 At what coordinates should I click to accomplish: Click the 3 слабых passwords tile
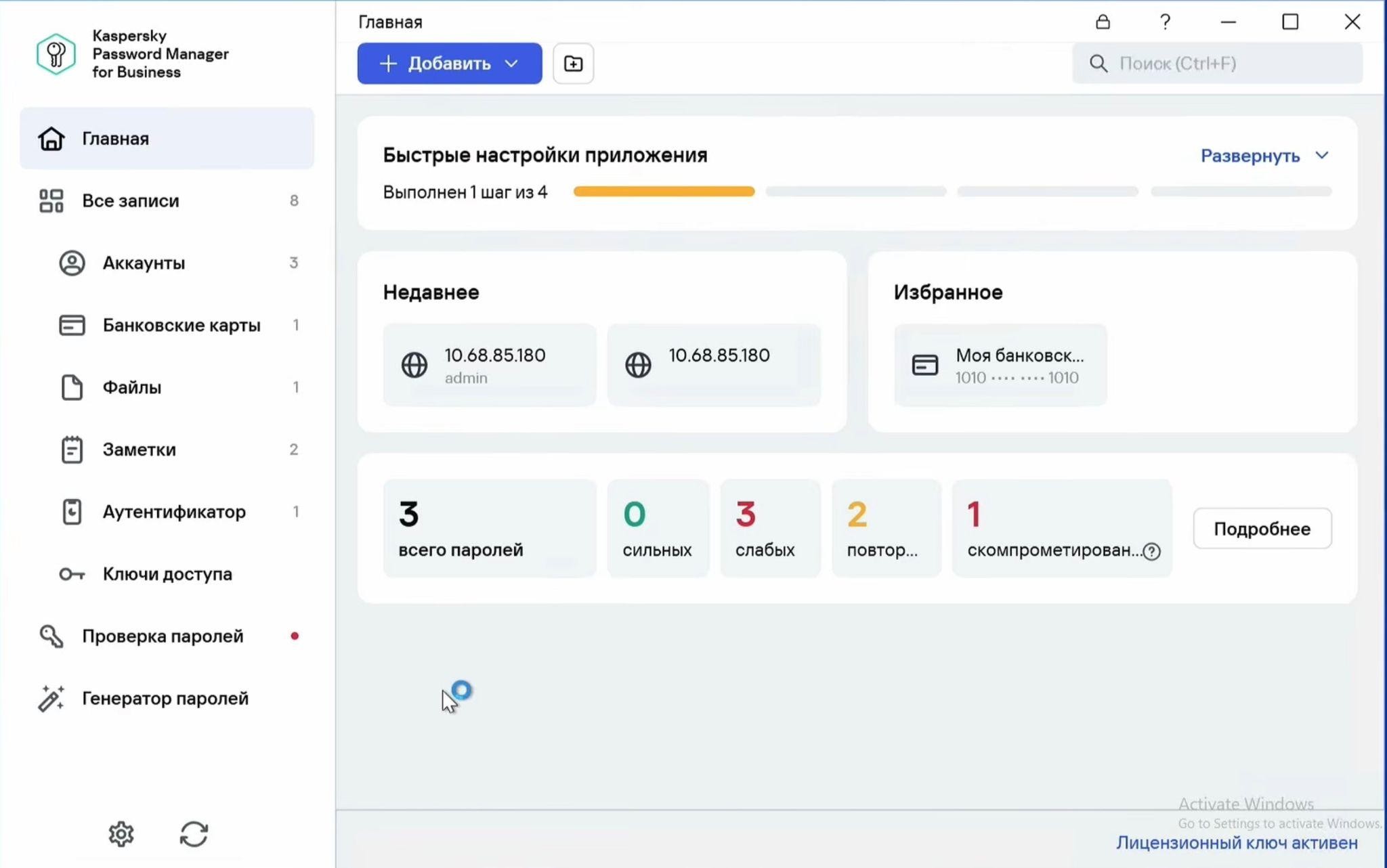coord(770,529)
